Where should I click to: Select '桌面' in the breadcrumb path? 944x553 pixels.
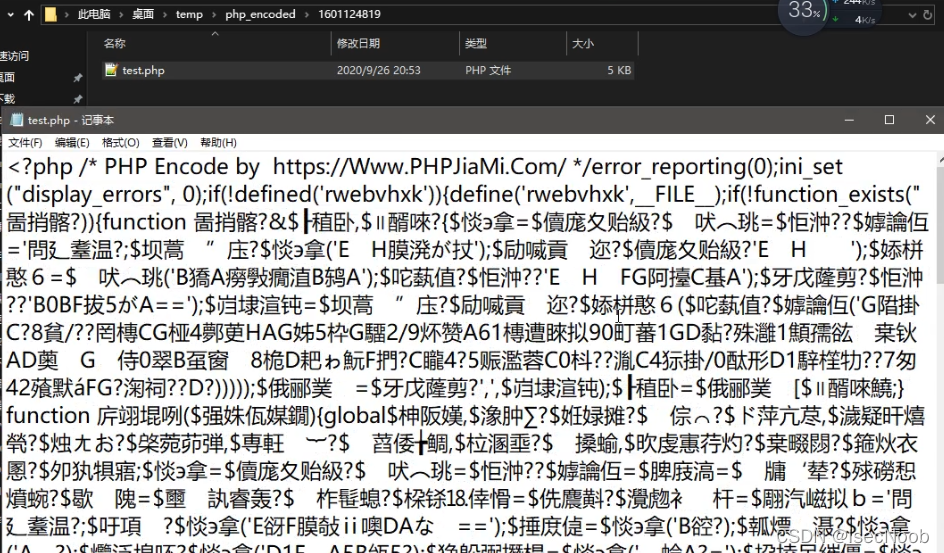point(143,14)
